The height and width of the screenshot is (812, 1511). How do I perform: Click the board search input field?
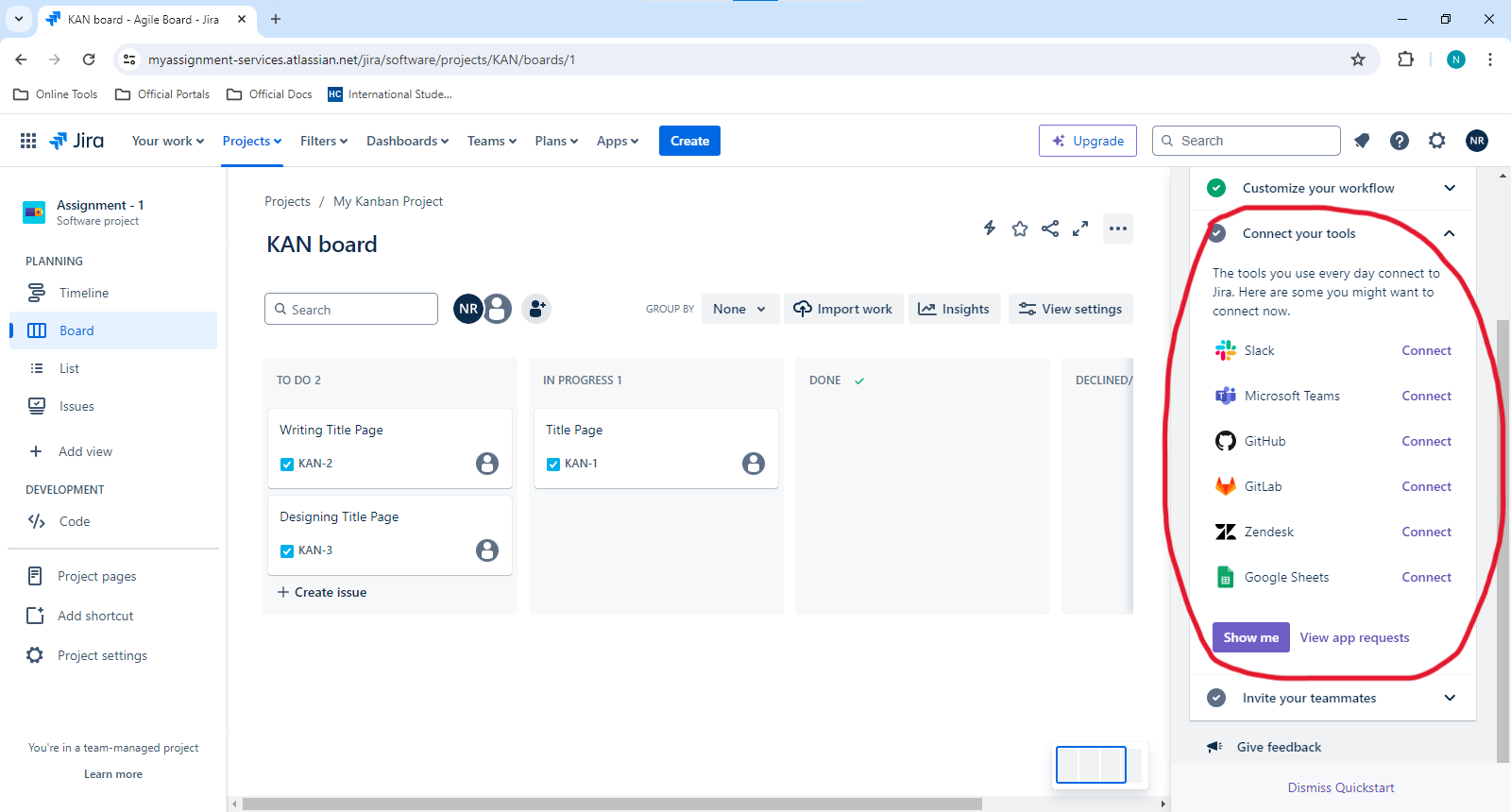pos(351,309)
